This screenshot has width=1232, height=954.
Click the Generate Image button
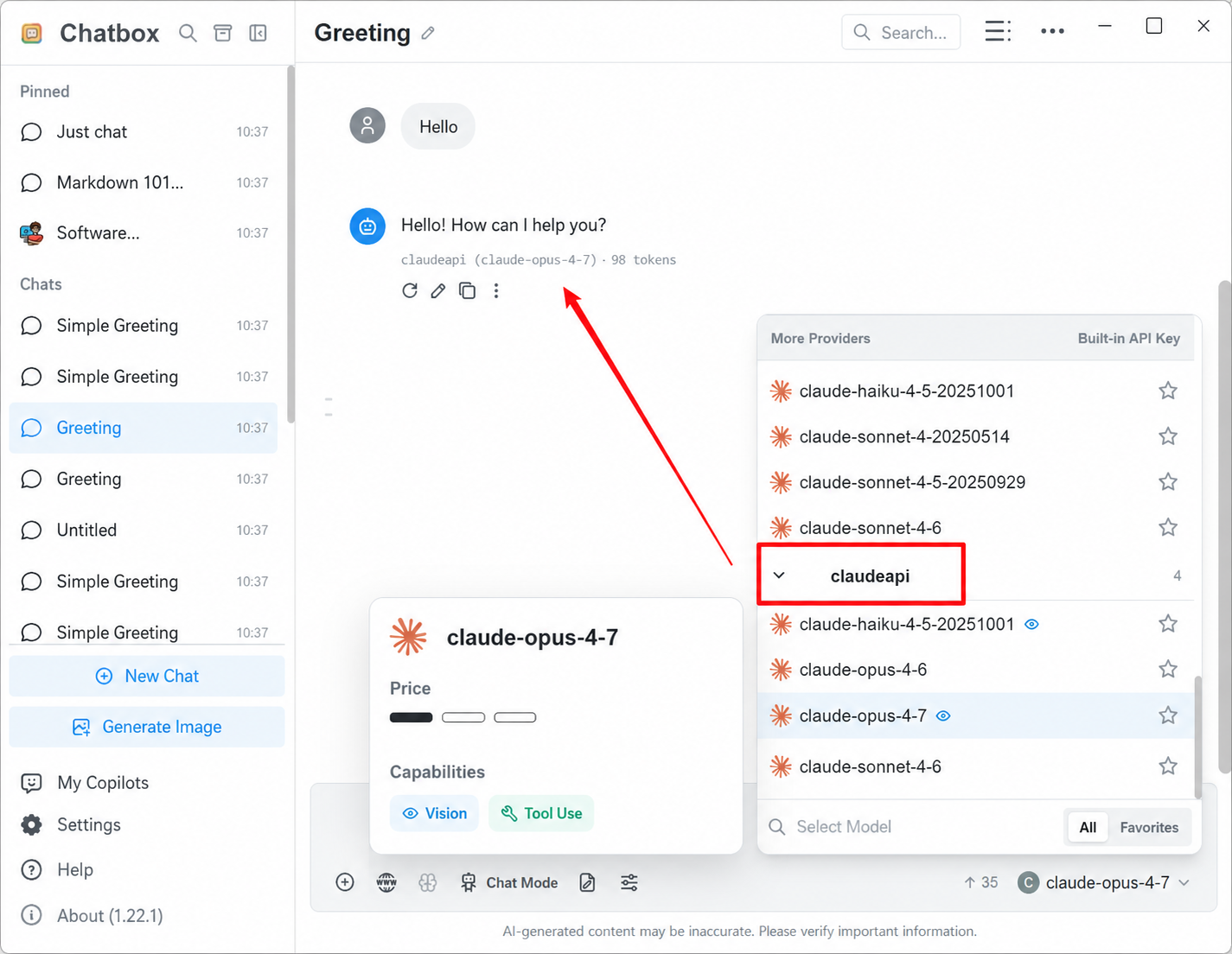147,727
